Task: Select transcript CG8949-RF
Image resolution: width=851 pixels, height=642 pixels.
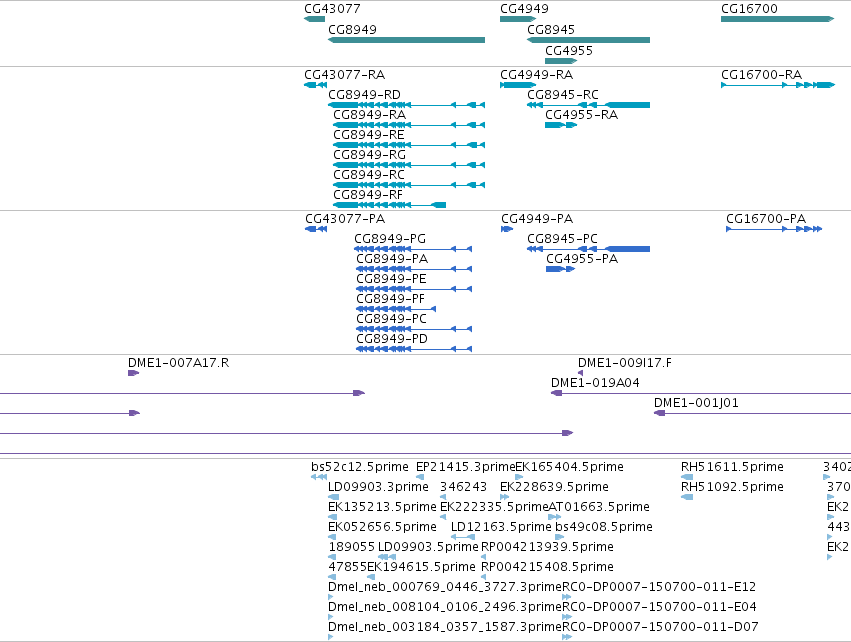Action: (x=368, y=194)
